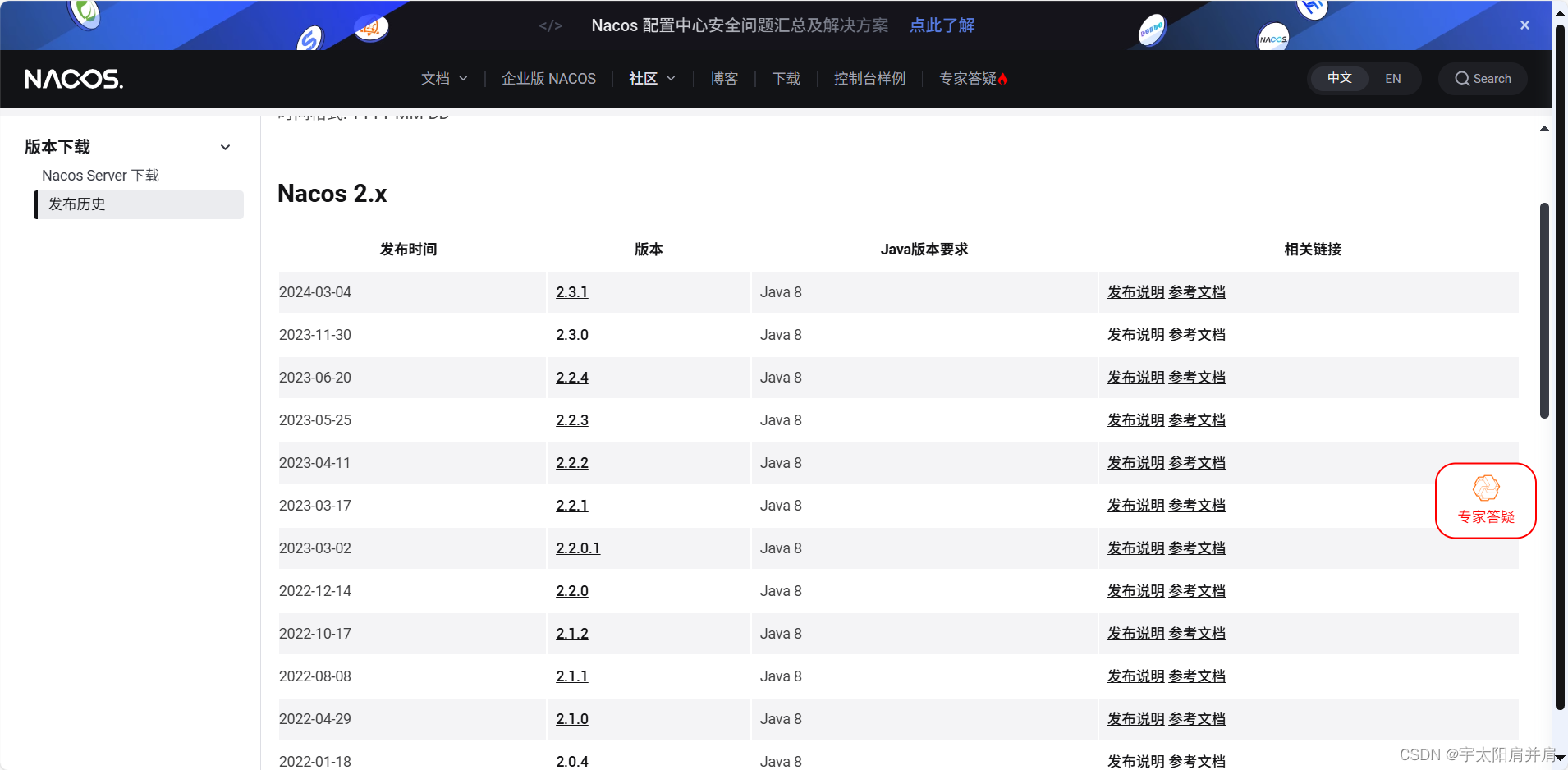Expand the 文档 dropdown menu

point(444,79)
